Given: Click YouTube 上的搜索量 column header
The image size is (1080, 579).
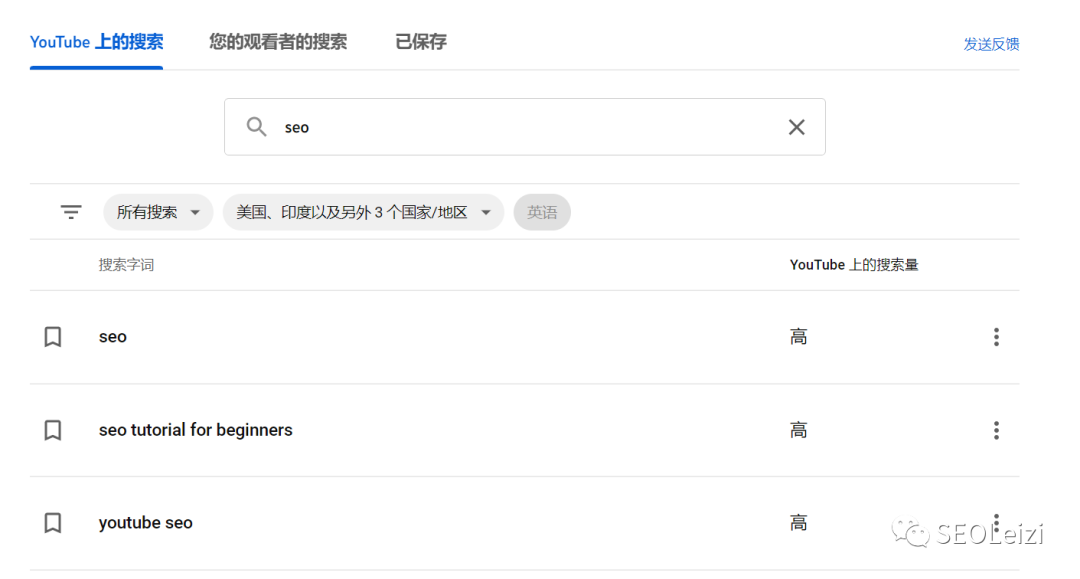Looking at the screenshot, I should coord(854,265).
